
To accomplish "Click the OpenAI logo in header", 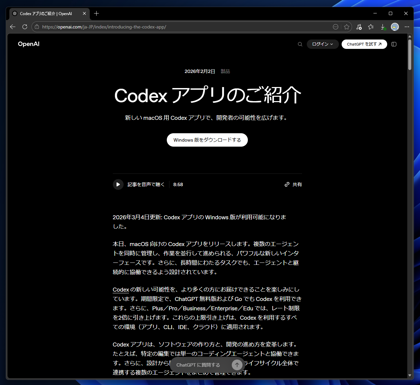I will [29, 44].
